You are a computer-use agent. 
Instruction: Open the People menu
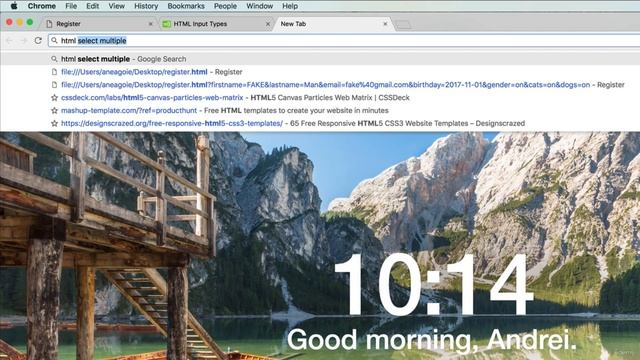click(225, 6)
